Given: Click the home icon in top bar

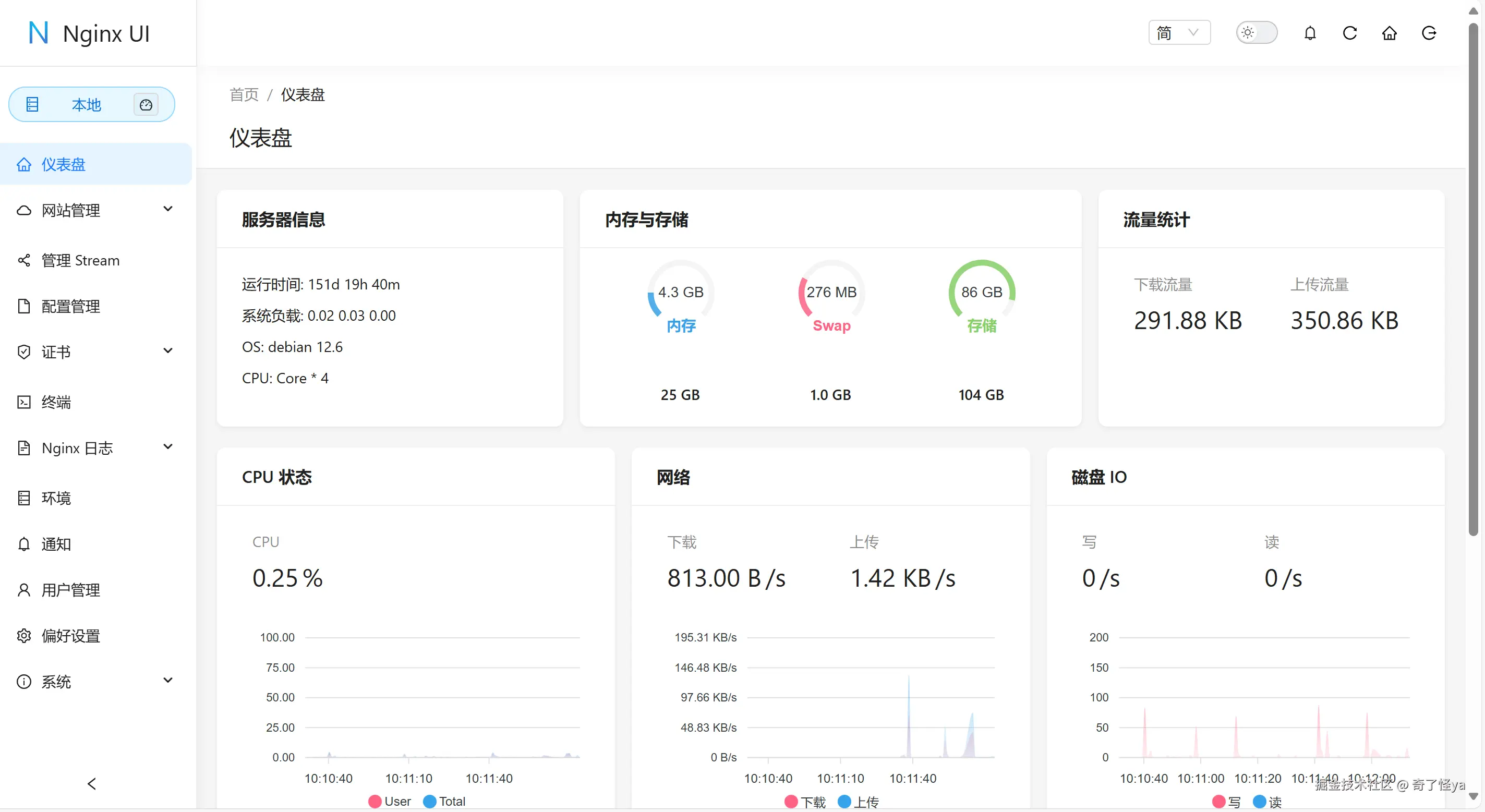Looking at the screenshot, I should [x=1390, y=33].
